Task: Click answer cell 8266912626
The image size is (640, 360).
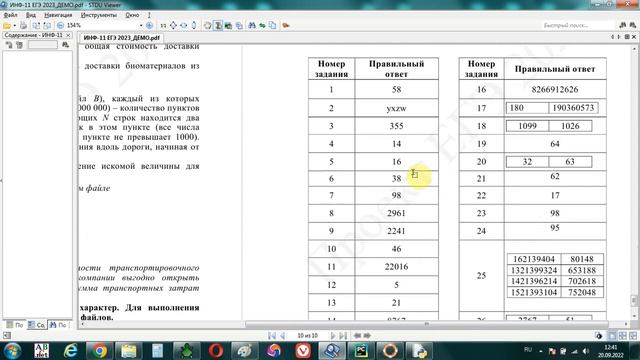Action: [x=555, y=89]
